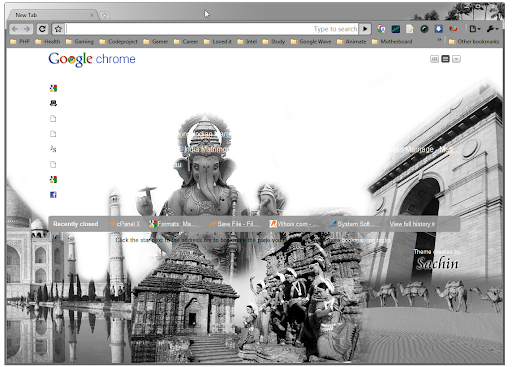Switch to list view of most visited
The height and width of the screenshot is (367, 512).
point(445,59)
